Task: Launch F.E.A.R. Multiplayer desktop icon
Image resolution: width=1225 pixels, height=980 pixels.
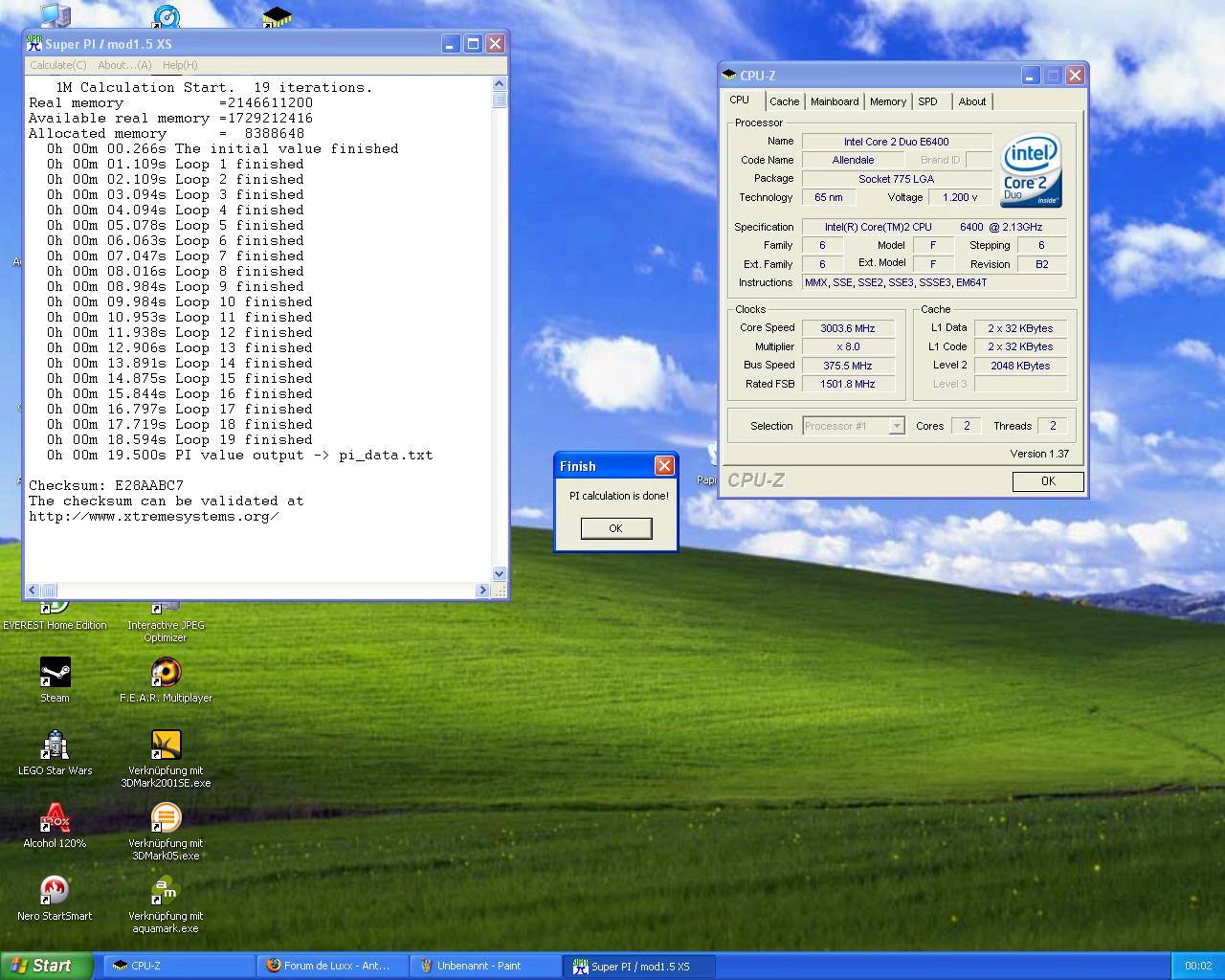Action: 166,672
